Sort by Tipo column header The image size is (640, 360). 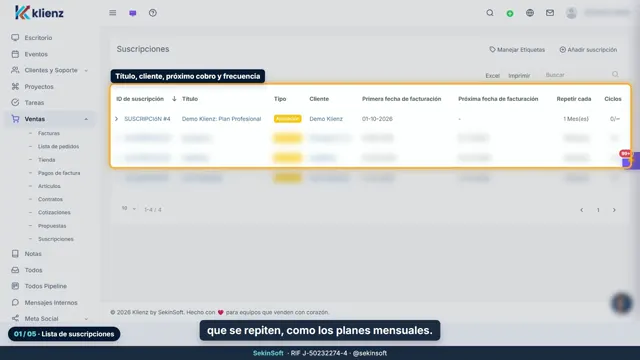280,99
